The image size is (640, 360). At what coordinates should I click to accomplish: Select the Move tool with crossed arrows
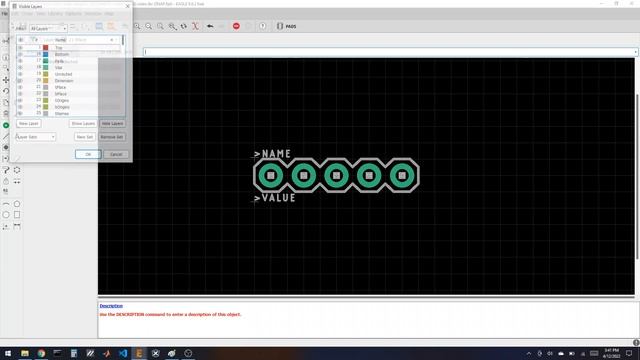6,80
